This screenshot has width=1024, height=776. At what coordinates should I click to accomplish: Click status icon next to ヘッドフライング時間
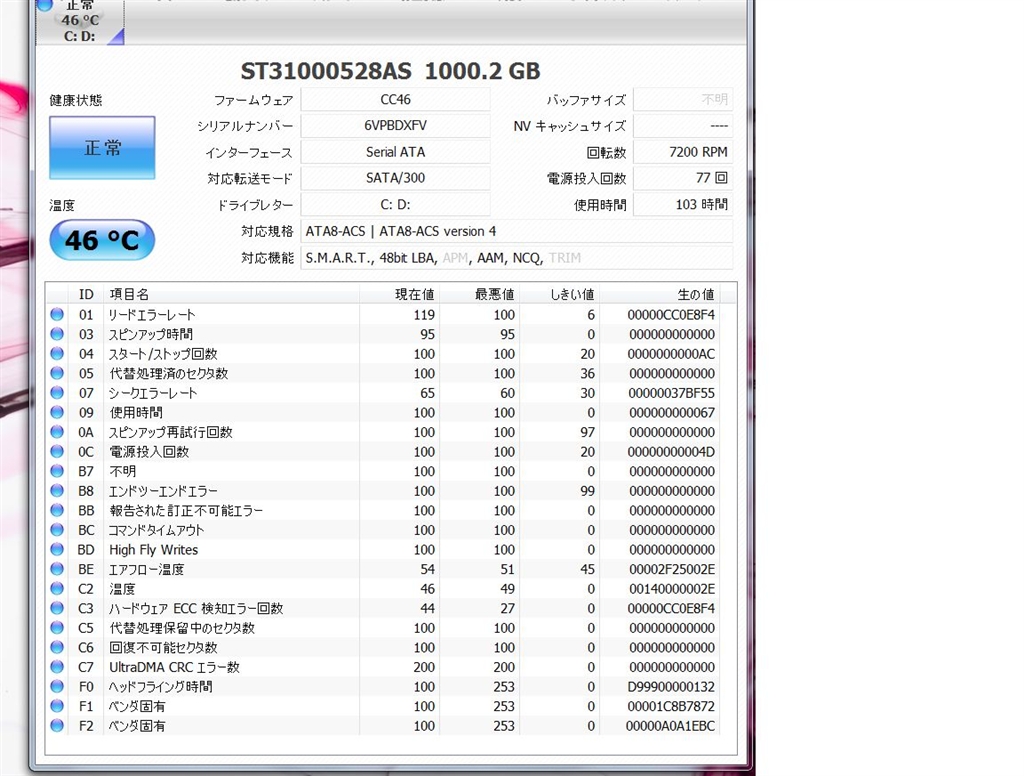click(x=57, y=687)
